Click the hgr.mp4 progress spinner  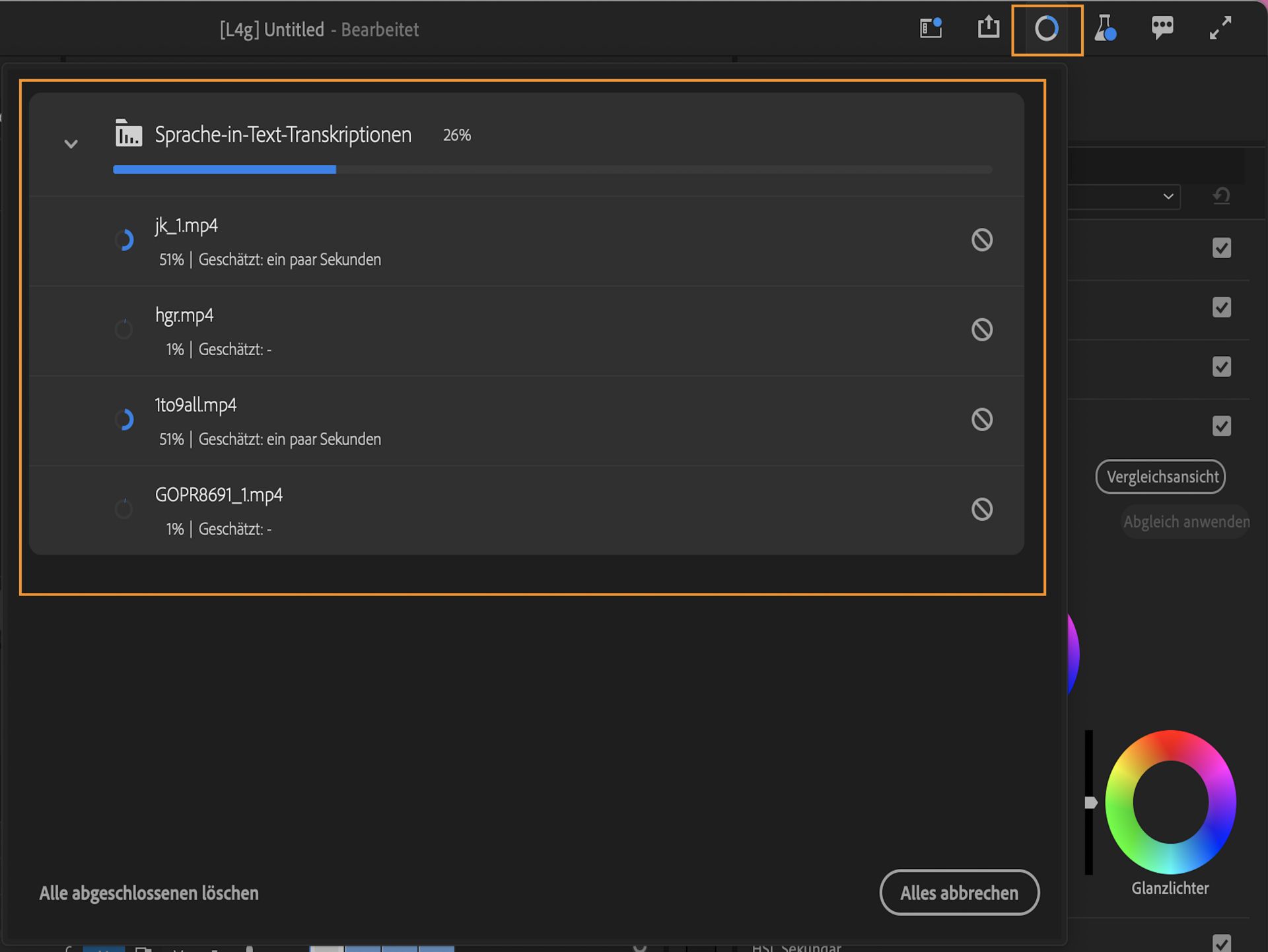(123, 329)
